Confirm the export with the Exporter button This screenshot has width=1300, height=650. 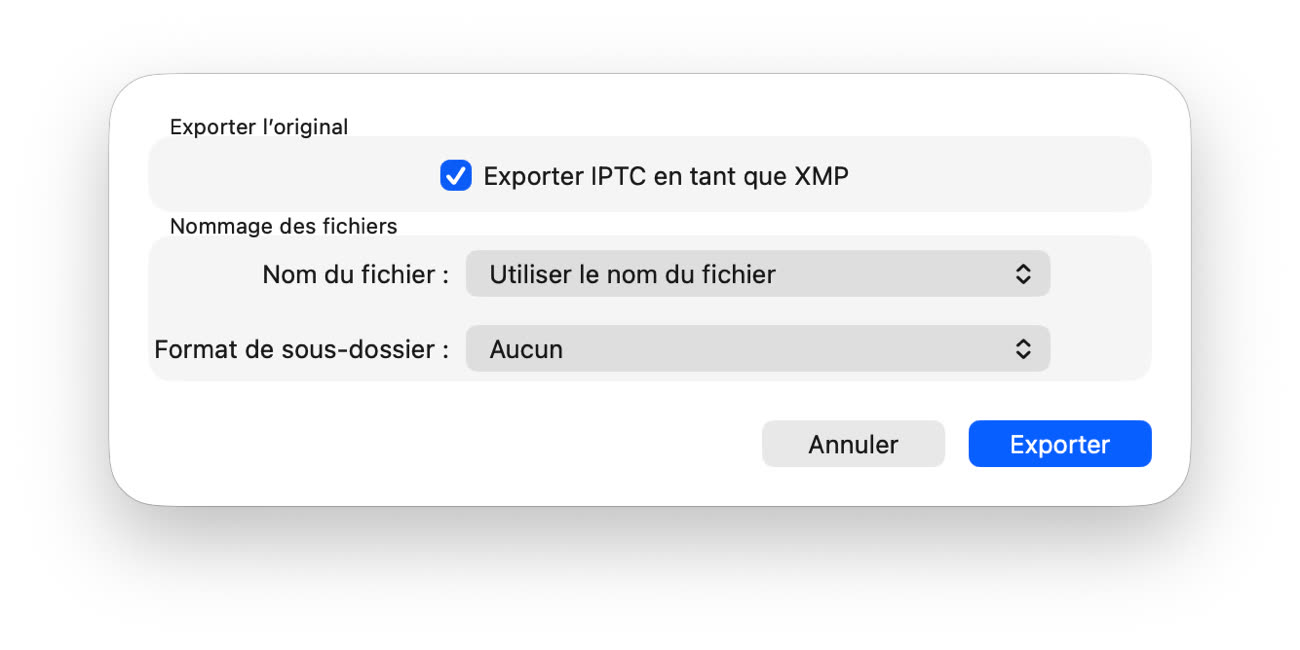1059,444
